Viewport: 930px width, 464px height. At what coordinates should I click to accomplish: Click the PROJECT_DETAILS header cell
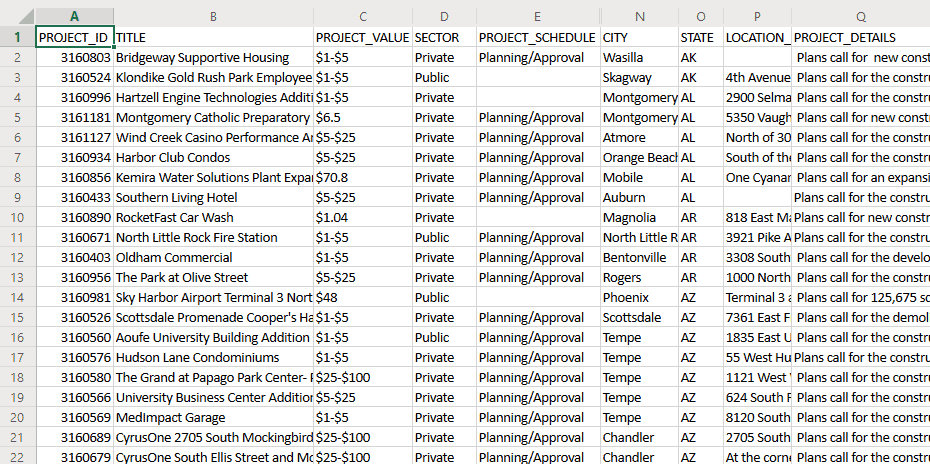(861, 37)
